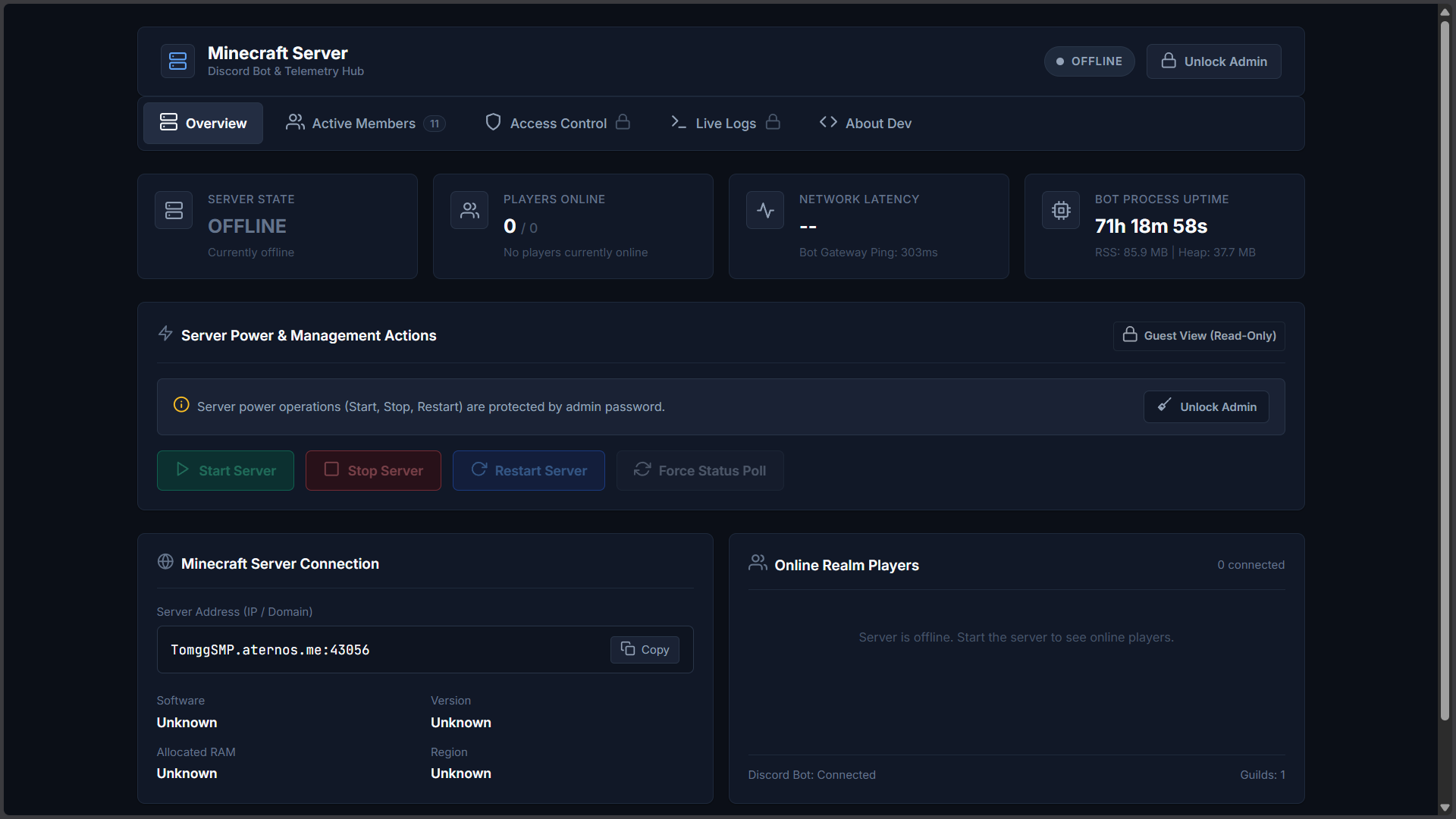Click the Discord Bot: Connected status text

[812, 775]
